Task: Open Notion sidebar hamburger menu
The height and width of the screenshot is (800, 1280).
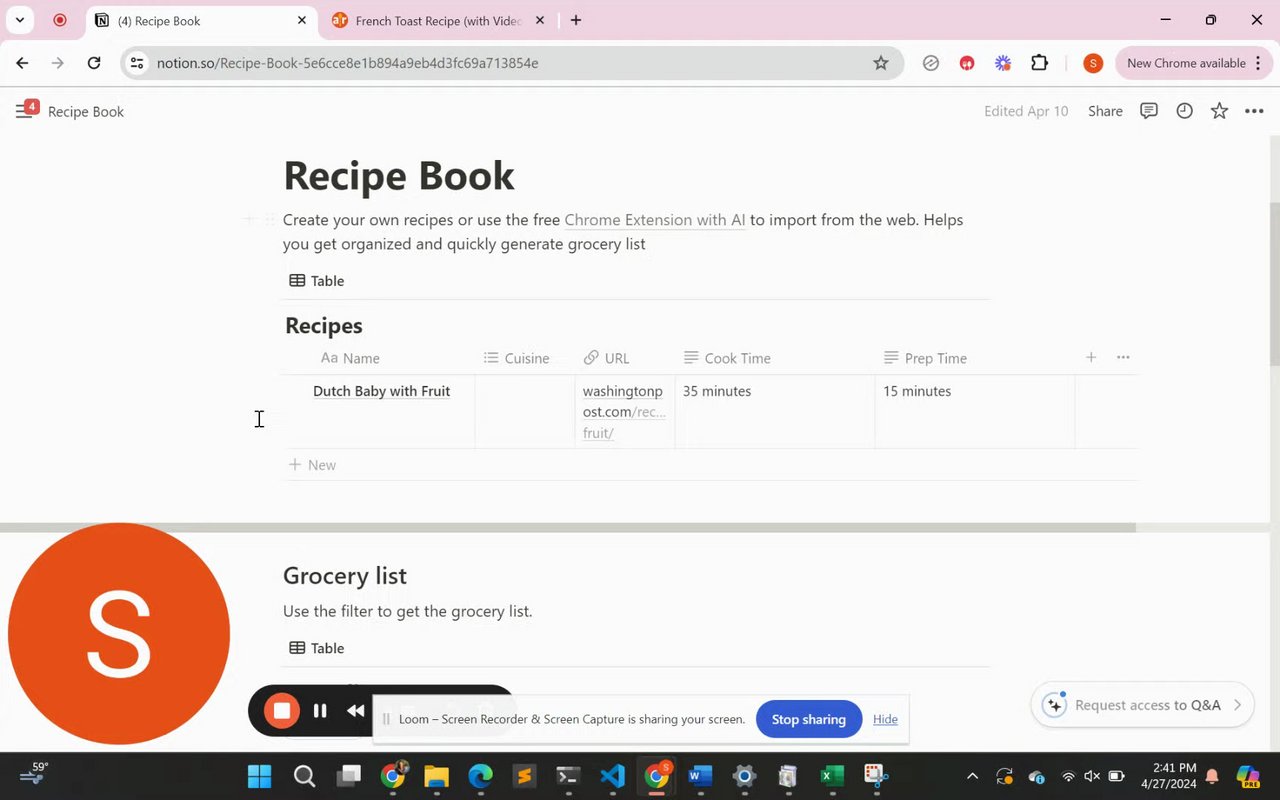Action: (24, 111)
